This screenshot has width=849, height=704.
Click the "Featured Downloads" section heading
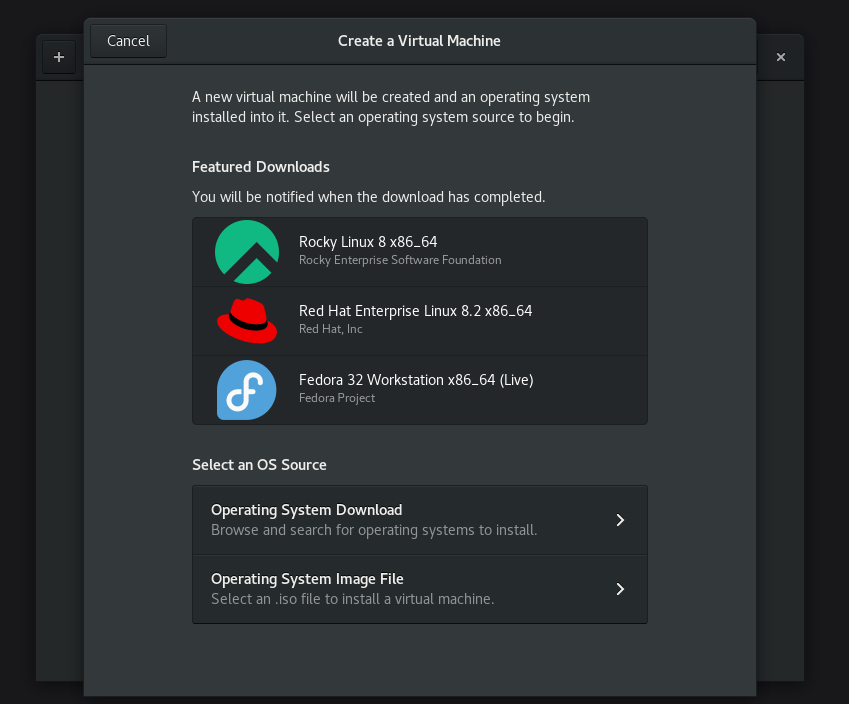260,167
